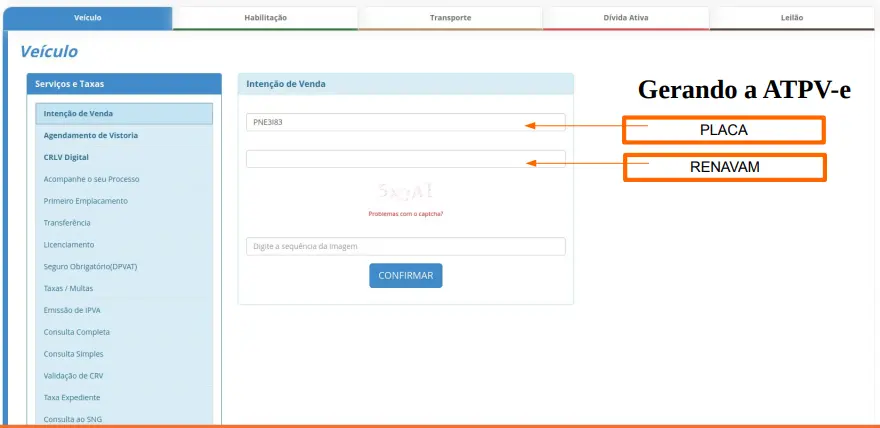Go to the Dívida Ativa tab
This screenshot has height=428, width=880.
point(626,18)
